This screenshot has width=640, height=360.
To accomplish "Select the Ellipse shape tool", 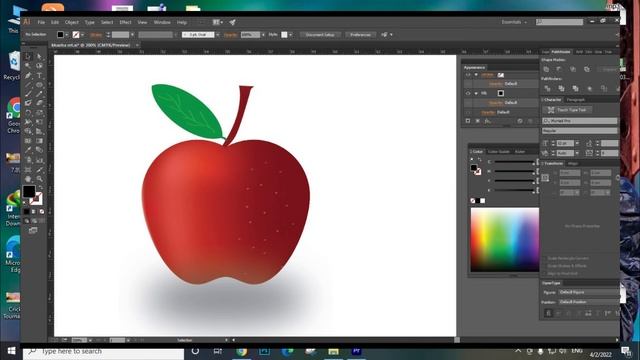I will point(39,85).
